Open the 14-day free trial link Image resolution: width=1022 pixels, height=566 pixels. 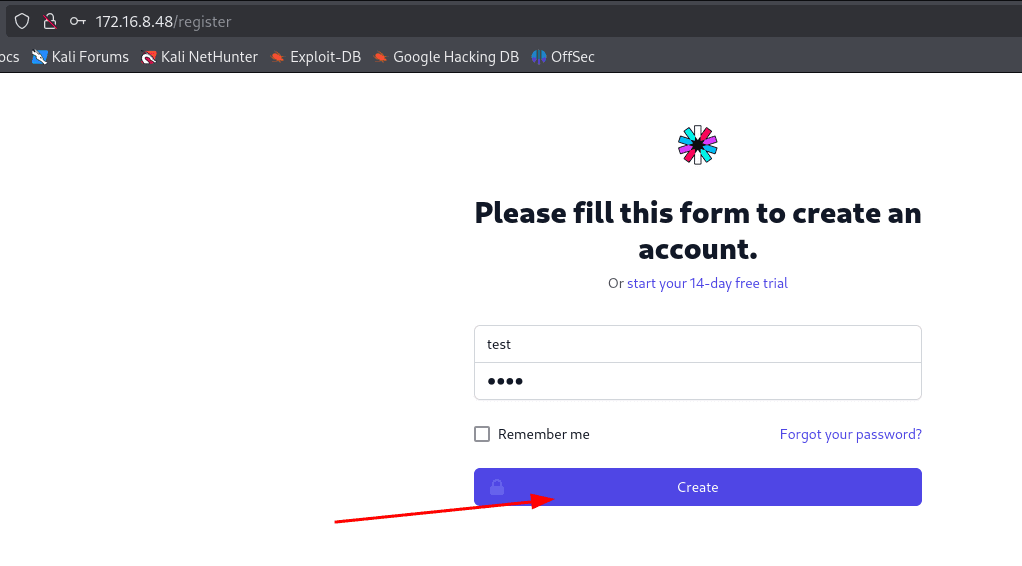tap(707, 283)
